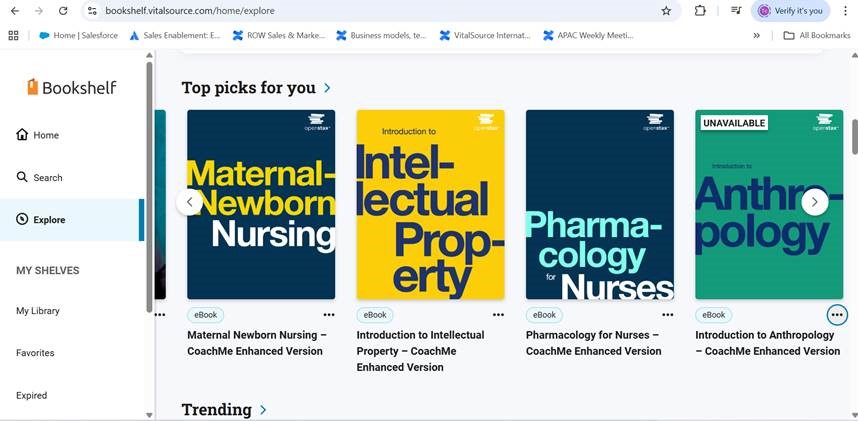Open more options for Maternal Newborn Nursing
Image resolution: width=858 pixels, height=421 pixels.
tap(329, 315)
